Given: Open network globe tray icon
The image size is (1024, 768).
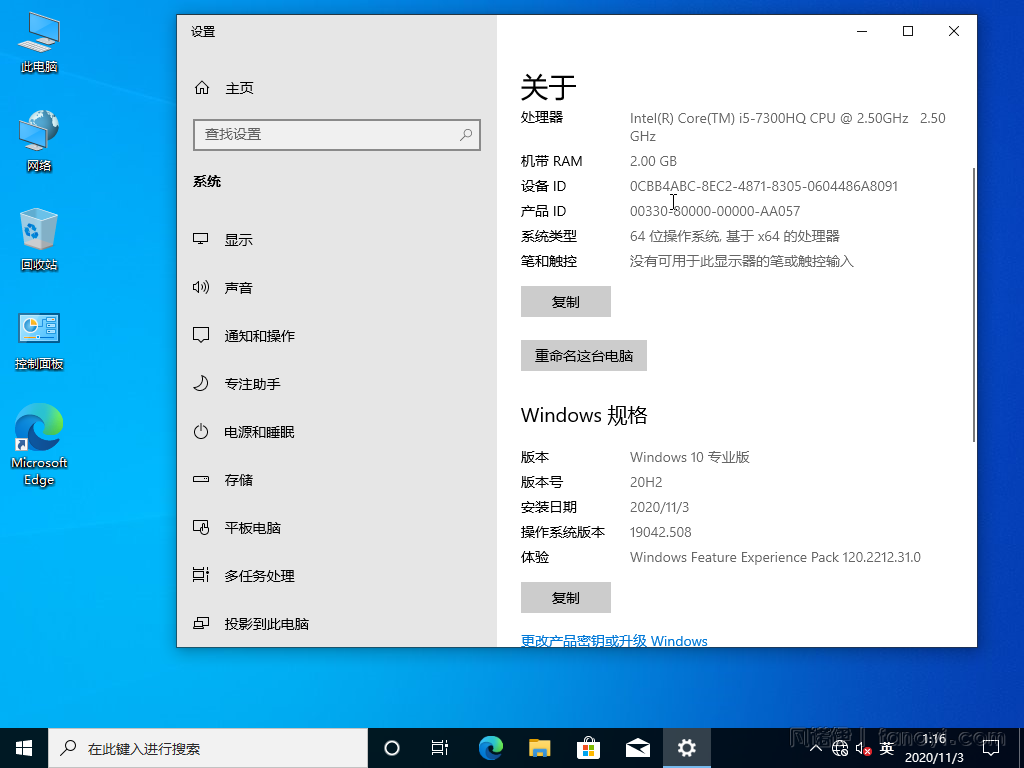Looking at the screenshot, I should click(840, 748).
